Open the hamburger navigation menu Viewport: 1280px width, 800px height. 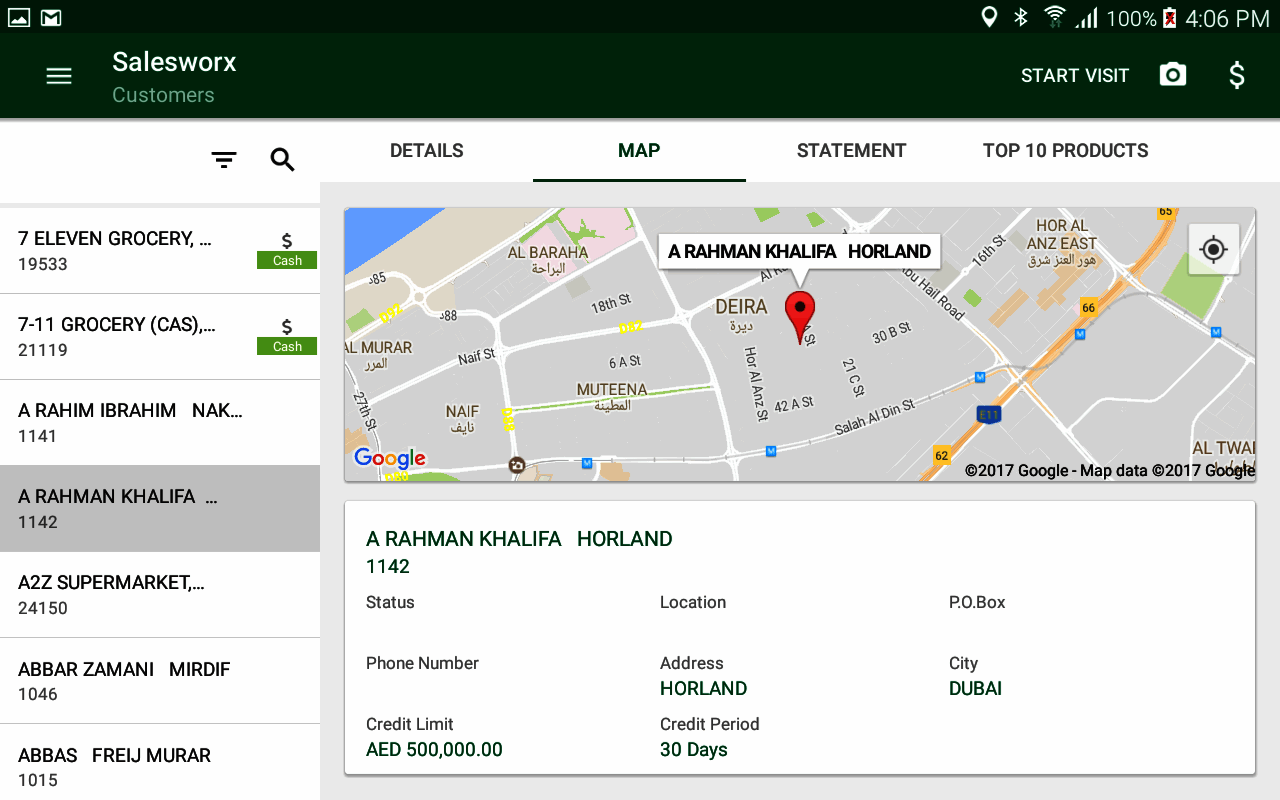[59, 76]
